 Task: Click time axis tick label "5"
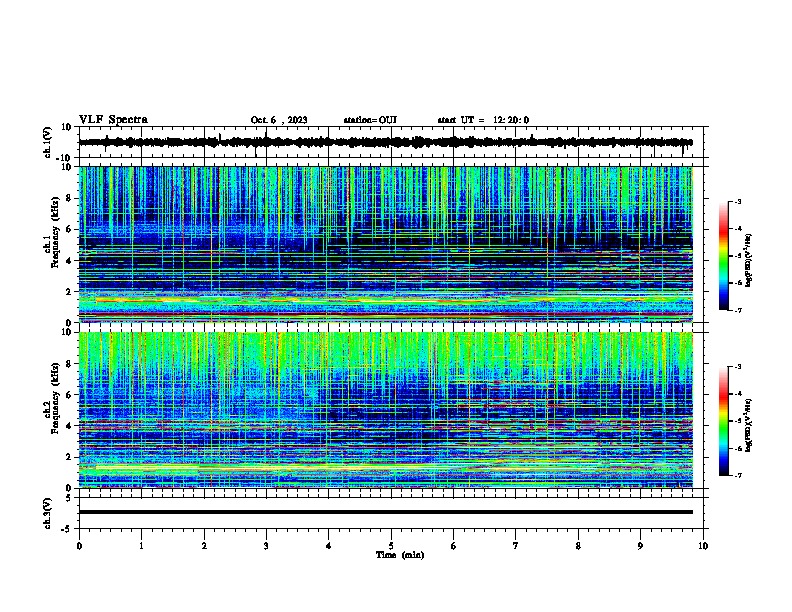pos(391,546)
